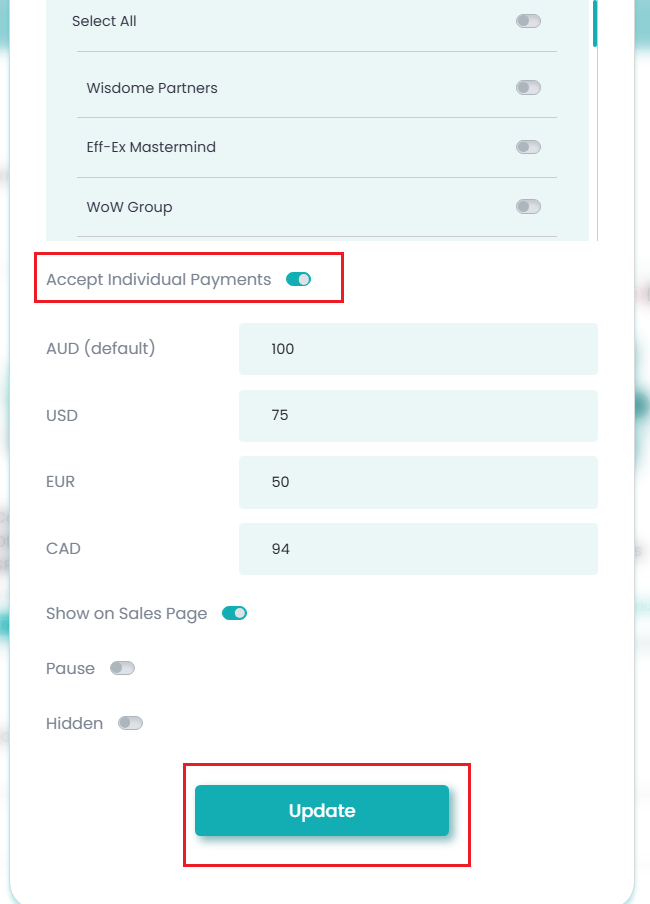This screenshot has height=904, width=650.
Task: Enable the Hidden toggle
Action: click(130, 723)
